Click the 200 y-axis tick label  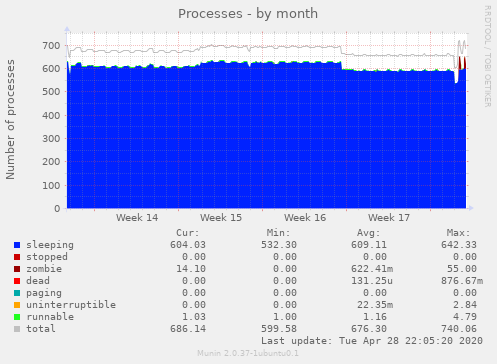pos(51,162)
